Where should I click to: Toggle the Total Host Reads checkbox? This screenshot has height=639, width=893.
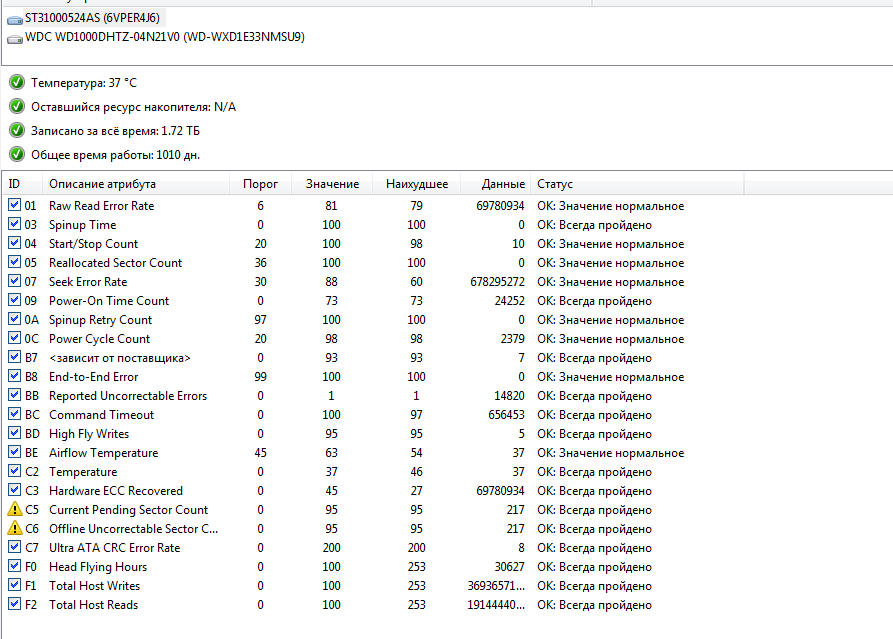coord(14,605)
